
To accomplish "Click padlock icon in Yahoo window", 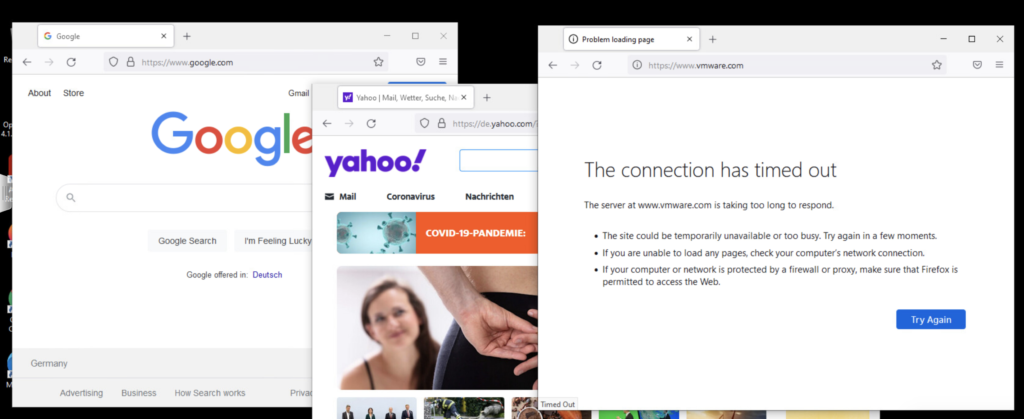I will [x=441, y=123].
